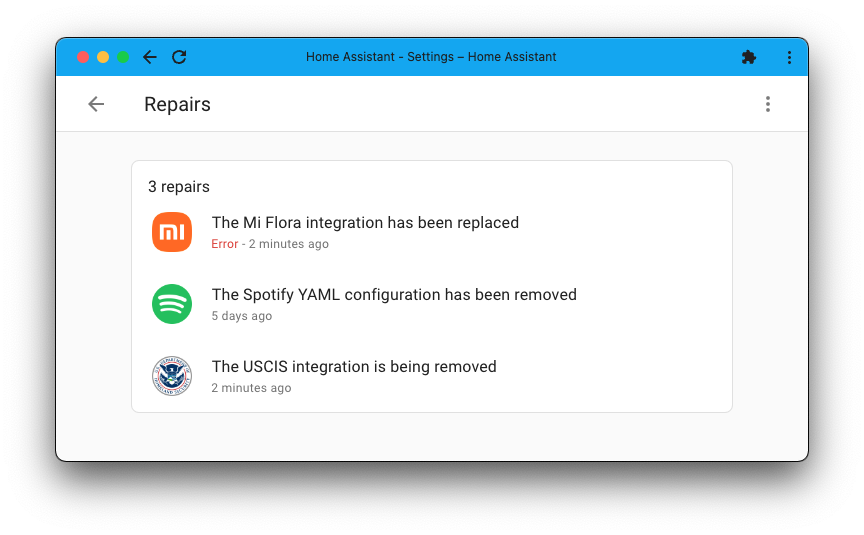This screenshot has width=864, height=535.
Task: Close the window with the red button
Action: pyautogui.click(x=83, y=57)
